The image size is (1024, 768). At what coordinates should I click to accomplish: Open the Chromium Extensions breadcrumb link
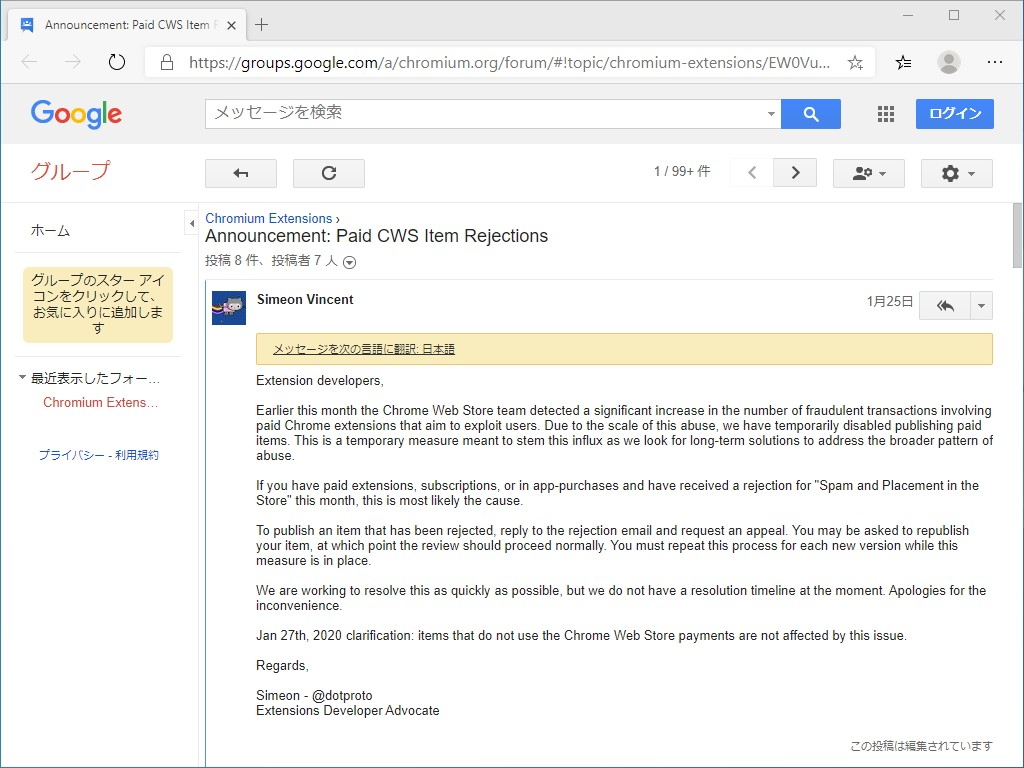pos(268,218)
